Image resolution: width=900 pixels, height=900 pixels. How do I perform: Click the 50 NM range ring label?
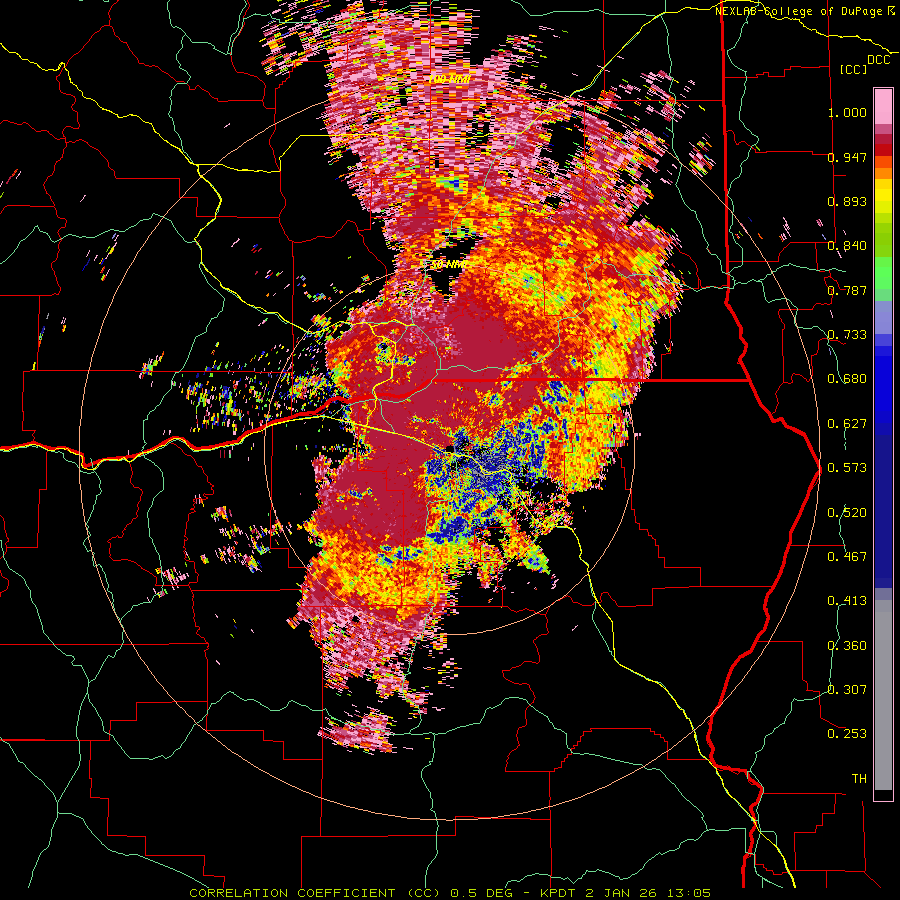(x=447, y=265)
